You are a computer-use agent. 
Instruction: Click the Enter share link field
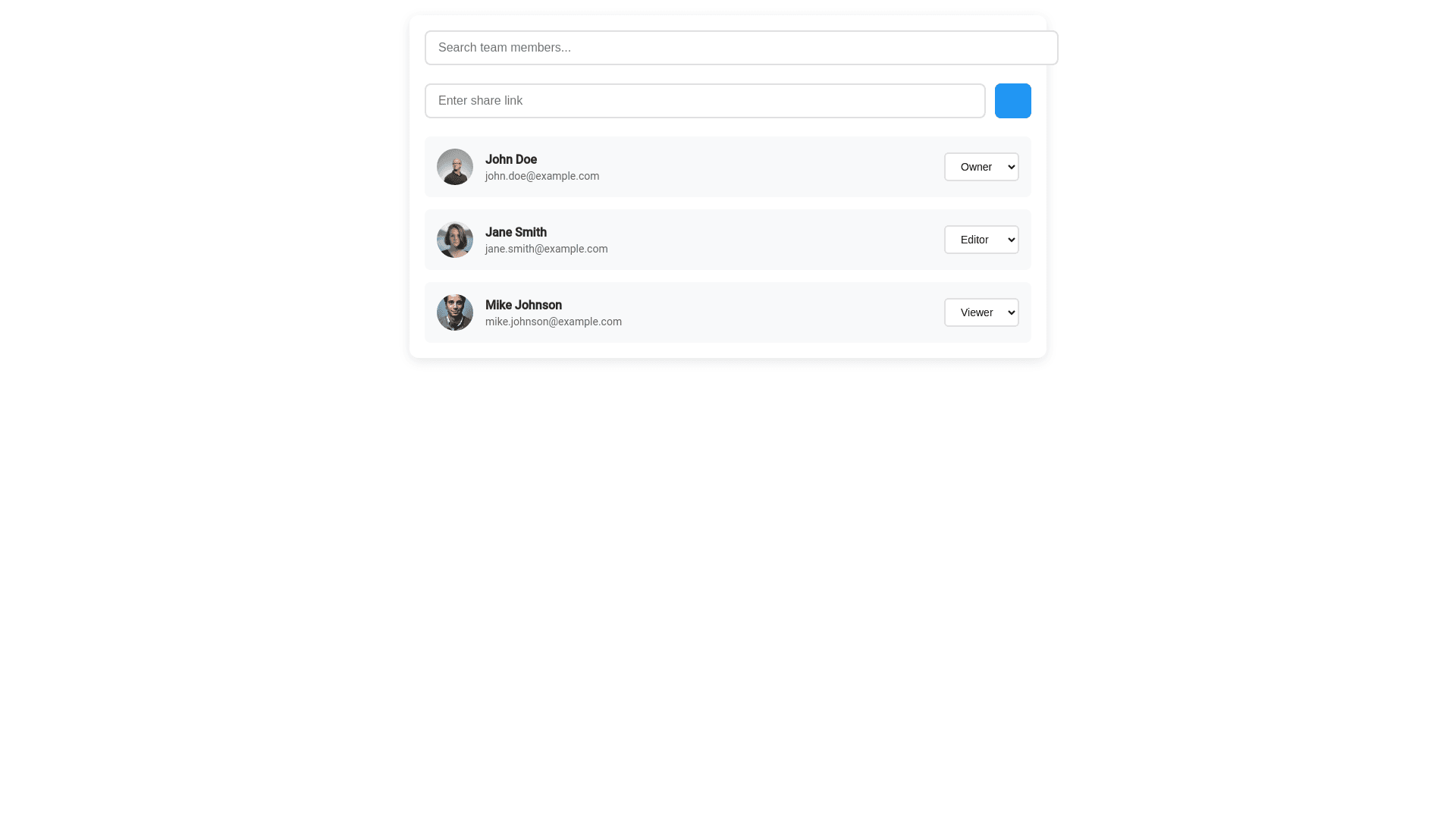pos(704,100)
